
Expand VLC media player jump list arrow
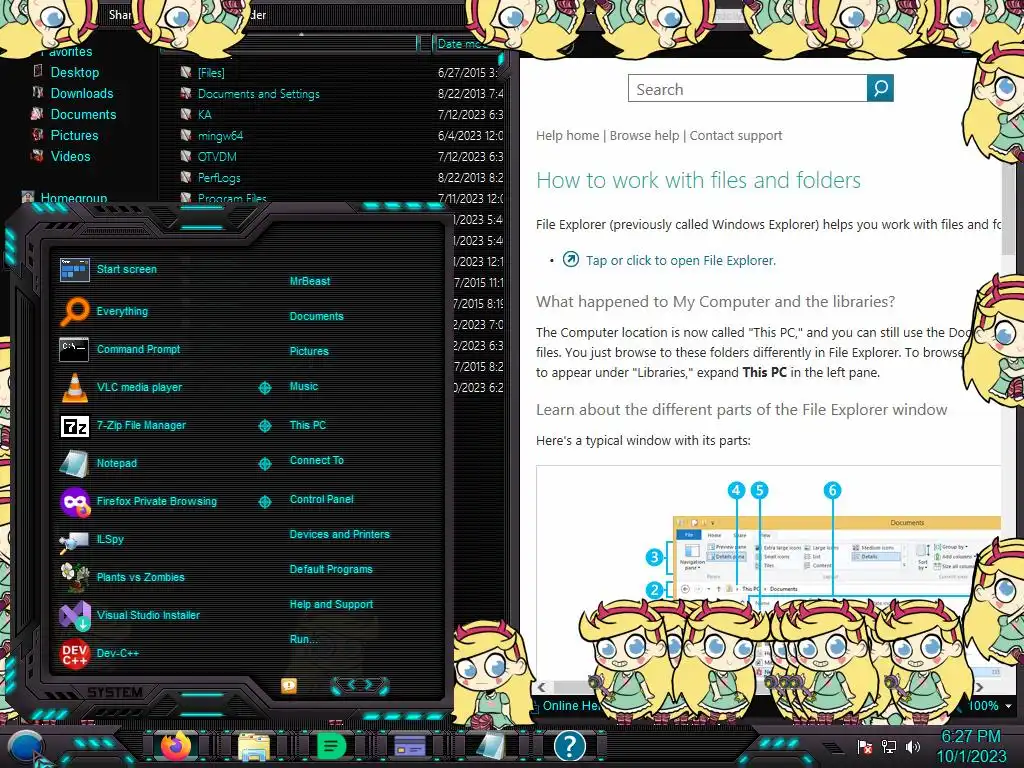tap(264, 388)
